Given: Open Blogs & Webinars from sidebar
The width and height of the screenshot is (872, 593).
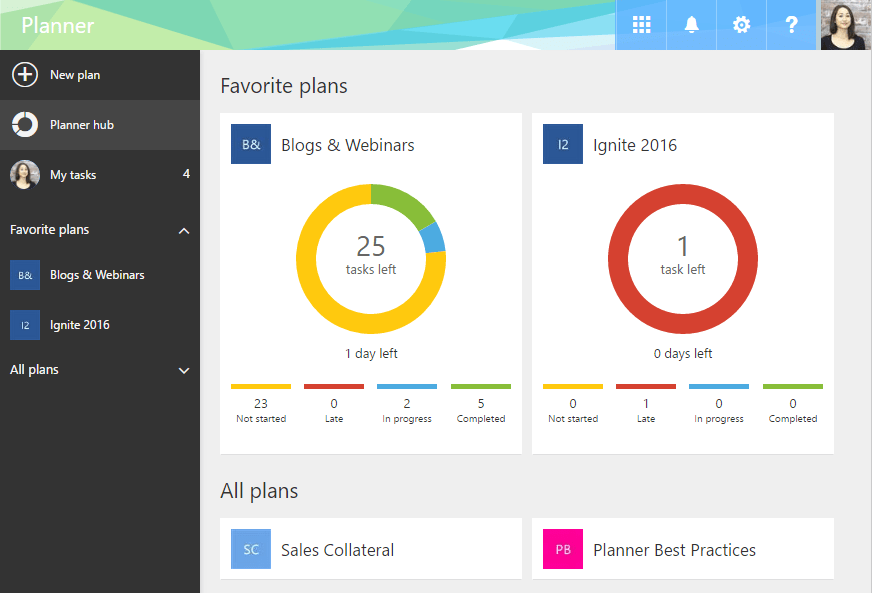Looking at the screenshot, I should point(100,275).
